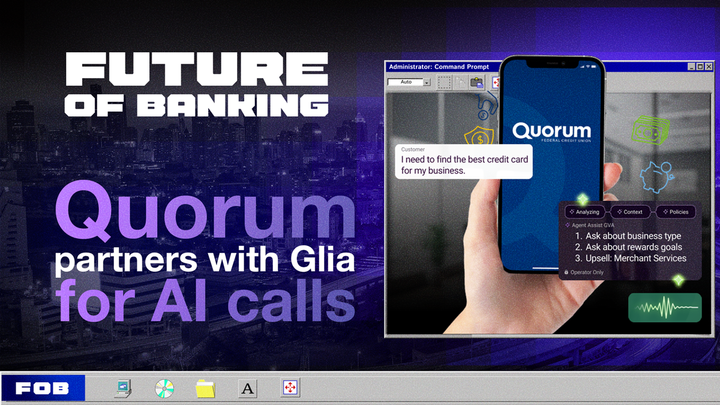The height and width of the screenshot is (405, 720).
Task: Close the Command Prompt window
Action: click(x=709, y=67)
